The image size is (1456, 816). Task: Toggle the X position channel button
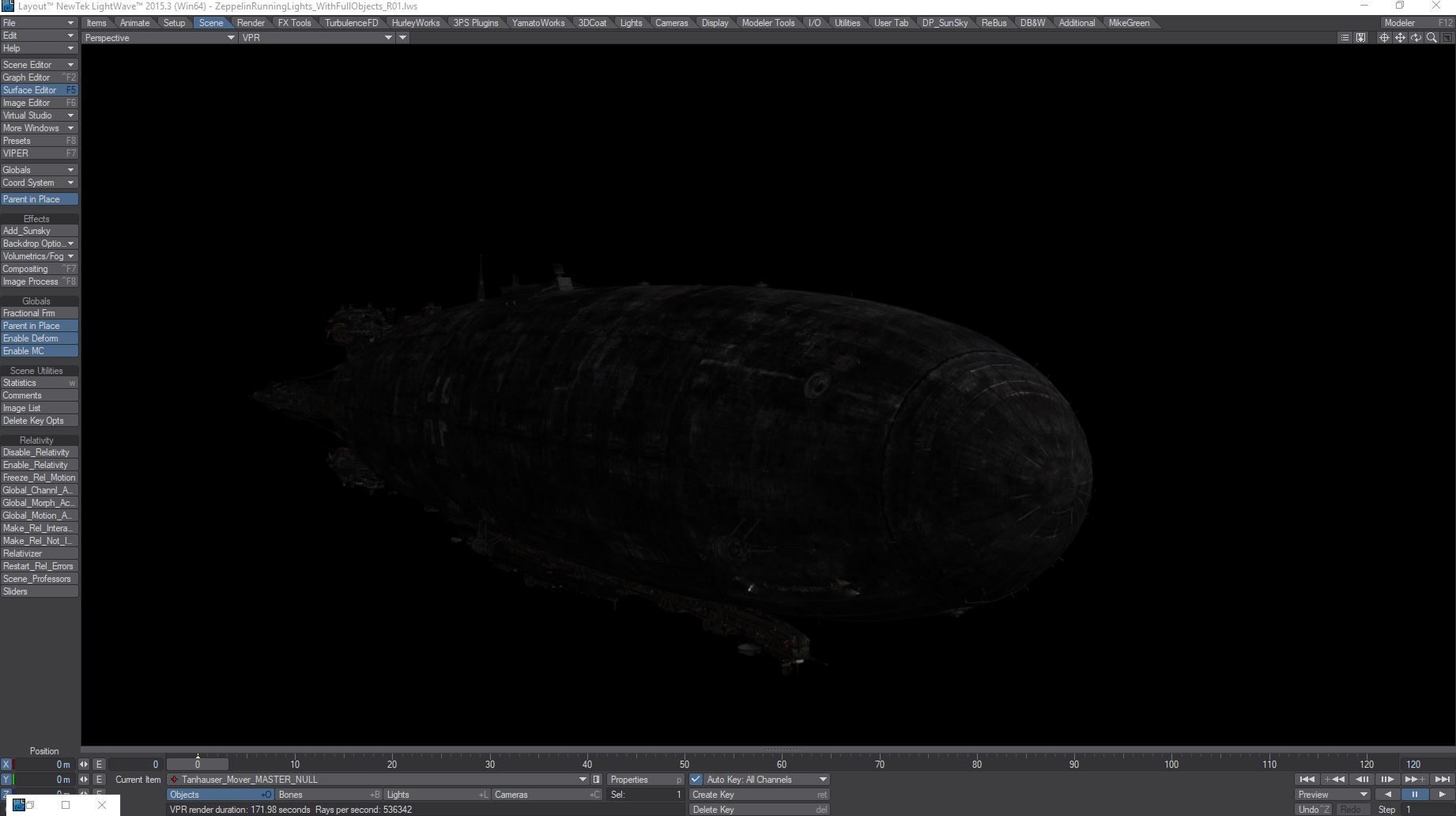[x=6, y=765]
